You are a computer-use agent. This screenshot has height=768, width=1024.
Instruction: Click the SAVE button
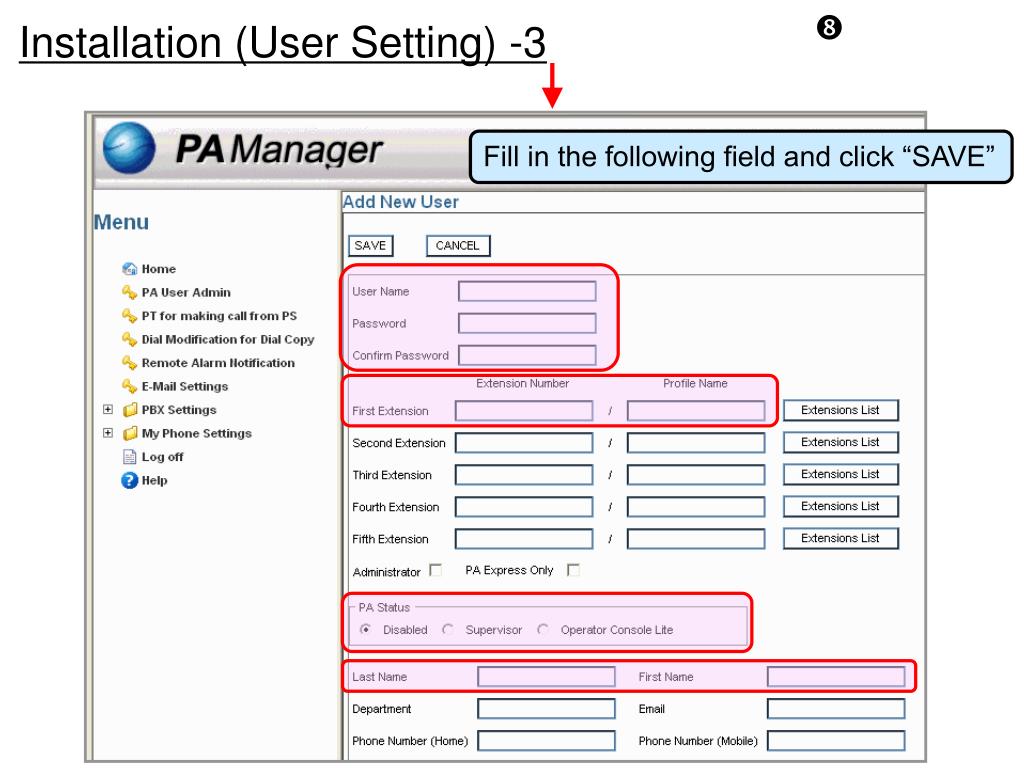coord(370,246)
